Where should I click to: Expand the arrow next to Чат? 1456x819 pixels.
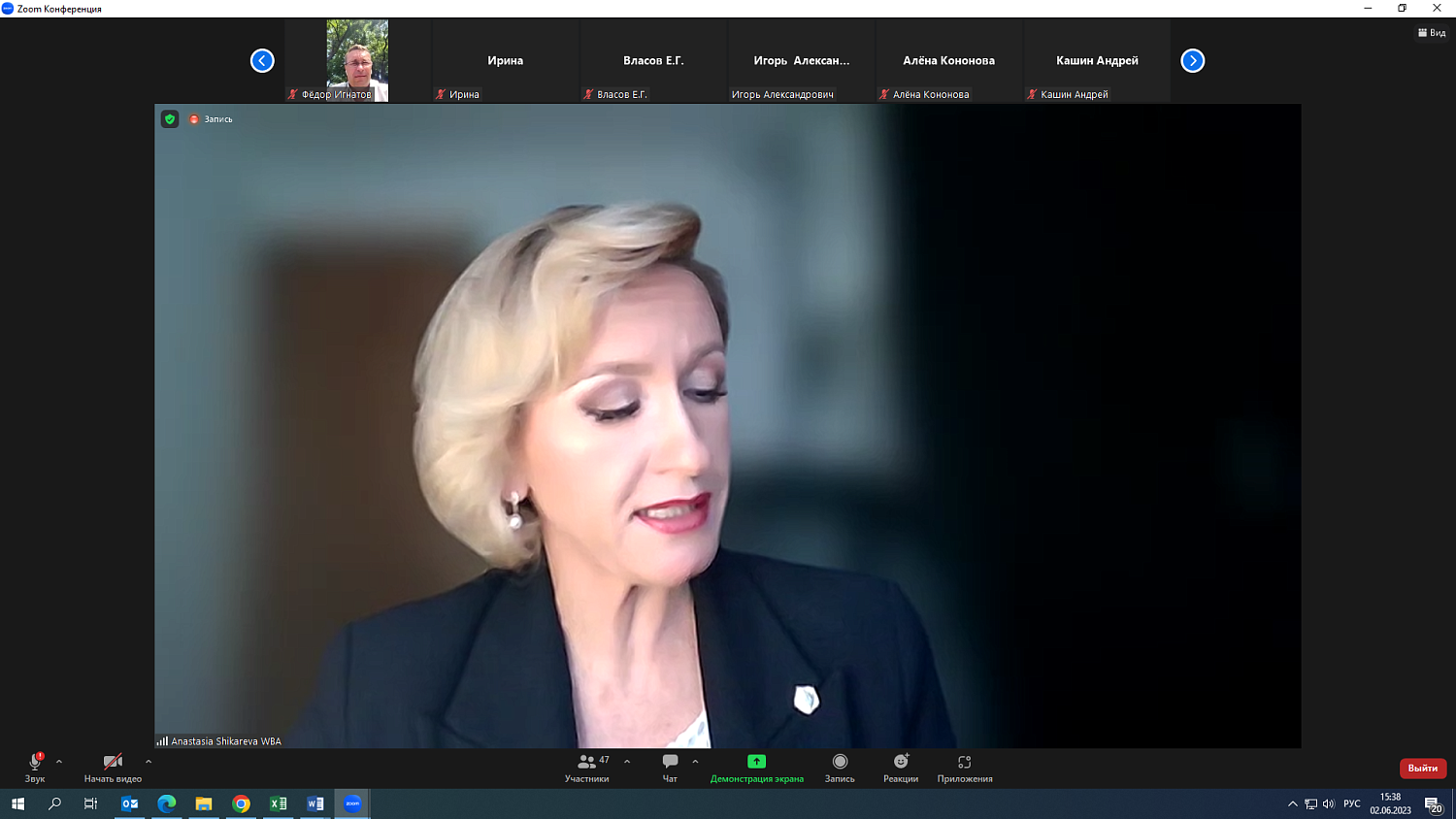pos(695,762)
